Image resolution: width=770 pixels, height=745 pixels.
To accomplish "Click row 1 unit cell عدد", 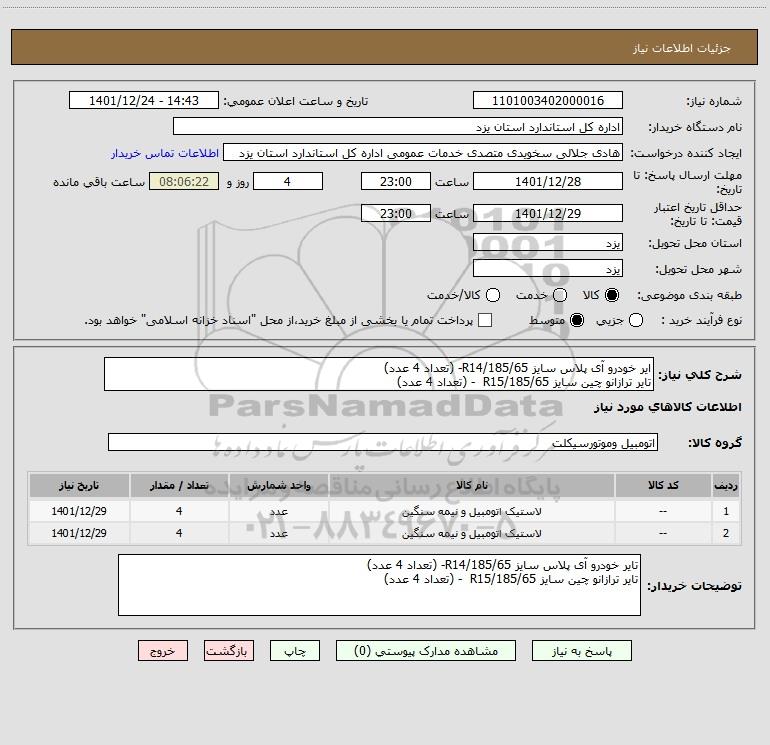I will tap(278, 511).
